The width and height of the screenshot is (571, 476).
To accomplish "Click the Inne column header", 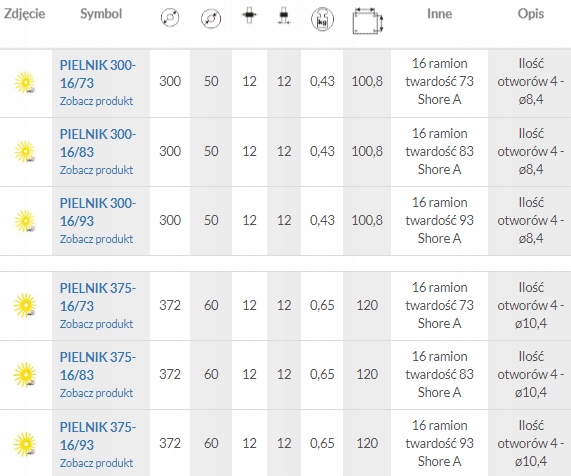I will [440, 14].
